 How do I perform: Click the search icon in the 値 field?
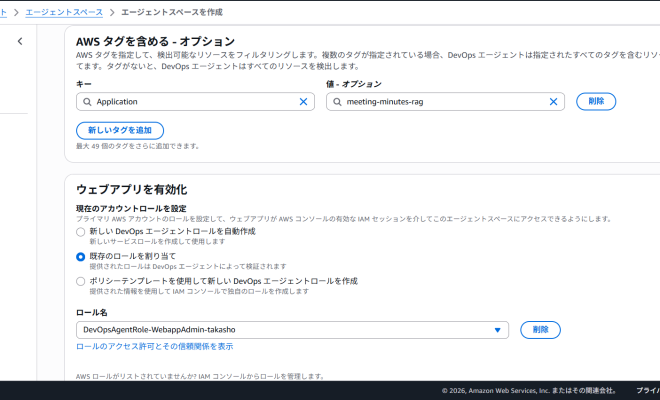pos(337,102)
